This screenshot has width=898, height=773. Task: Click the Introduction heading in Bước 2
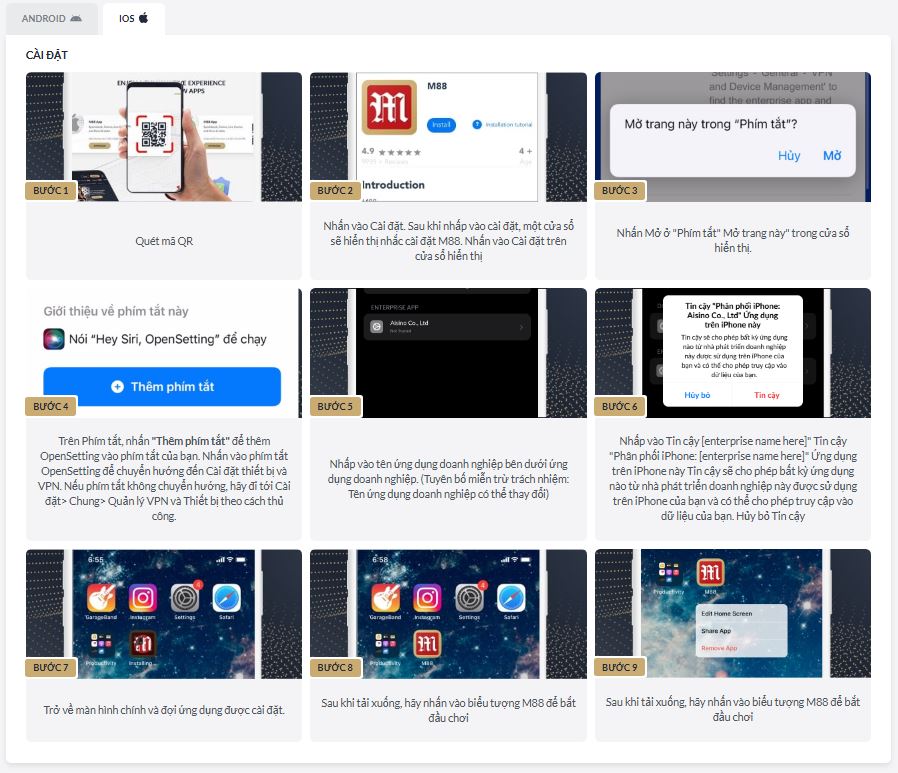coord(393,185)
